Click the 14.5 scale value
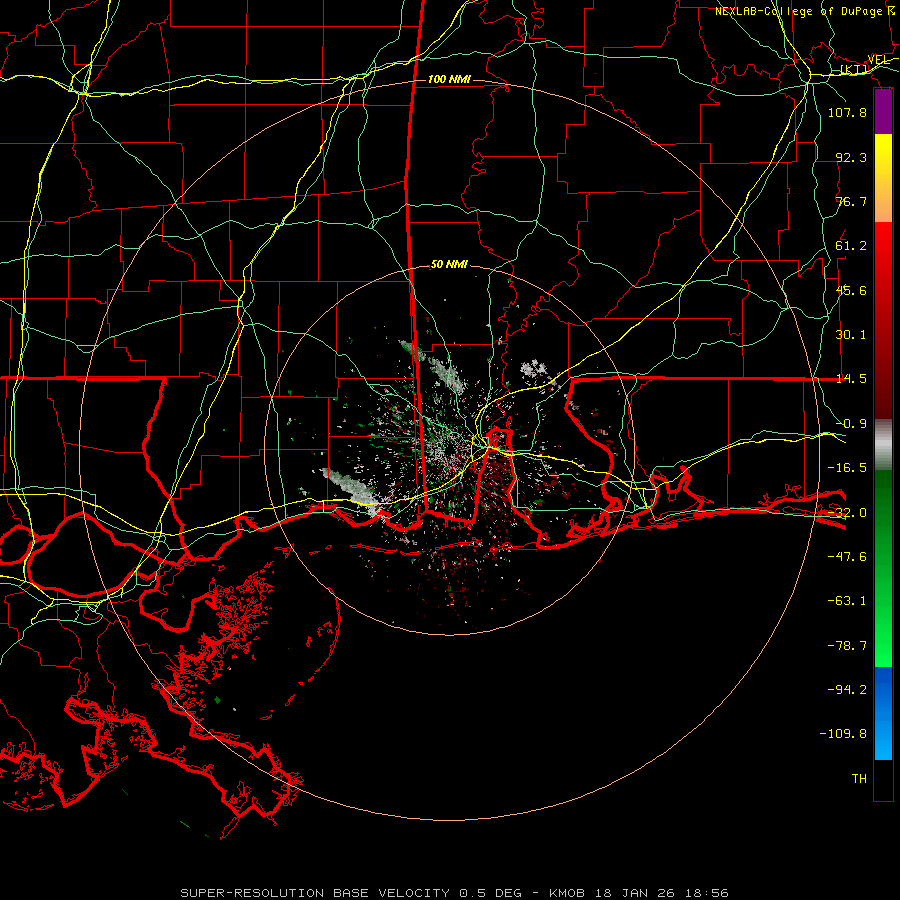The width and height of the screenshot is (900, 900). 851,379
